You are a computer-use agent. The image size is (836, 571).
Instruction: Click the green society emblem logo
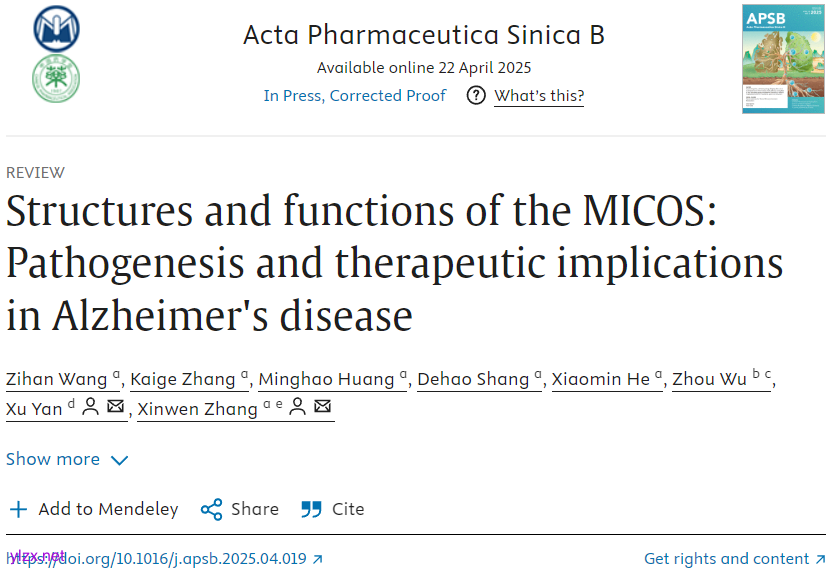(56, 79)
